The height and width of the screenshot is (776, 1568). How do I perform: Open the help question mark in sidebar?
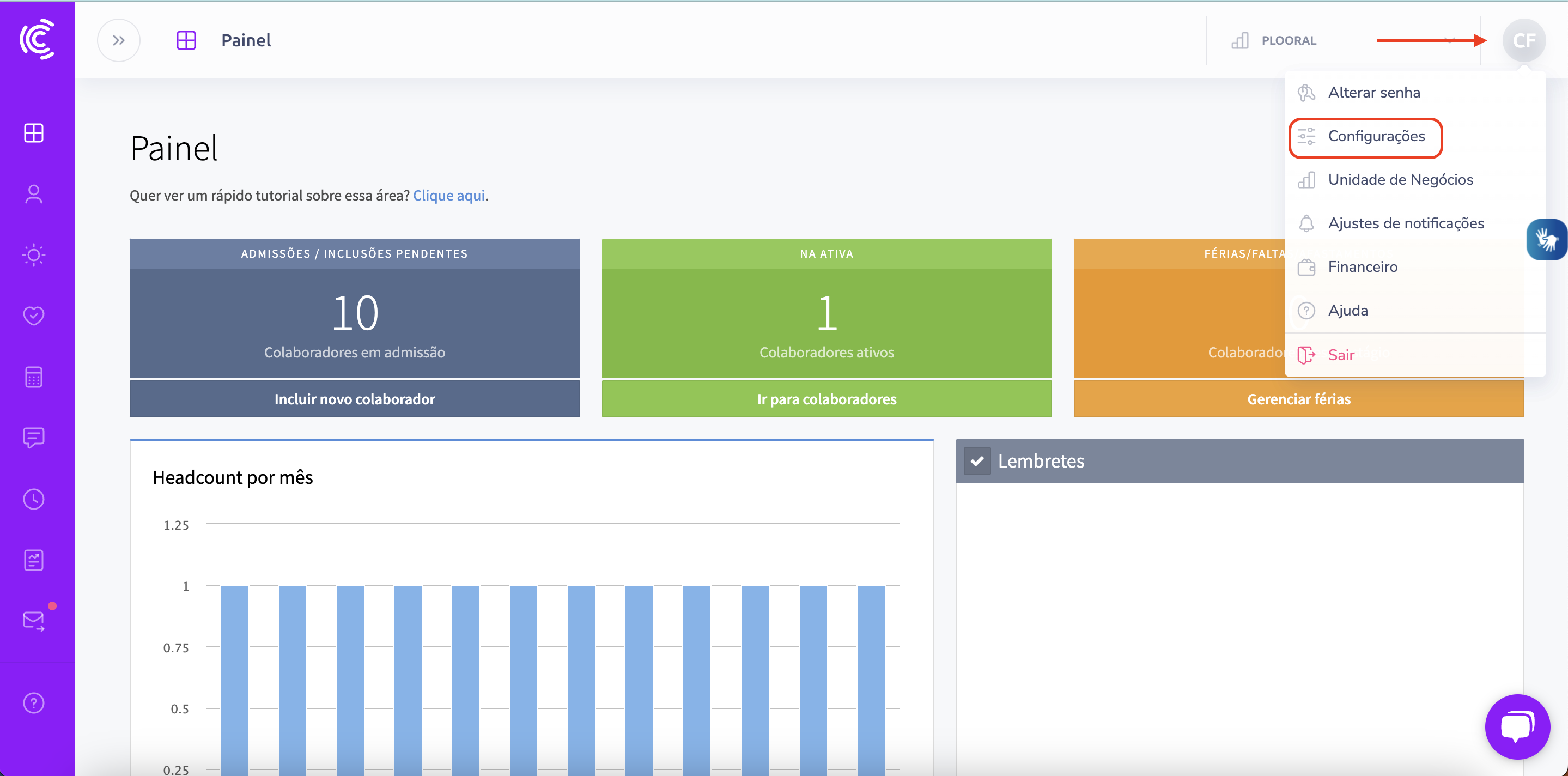click(x=33, y=703)
